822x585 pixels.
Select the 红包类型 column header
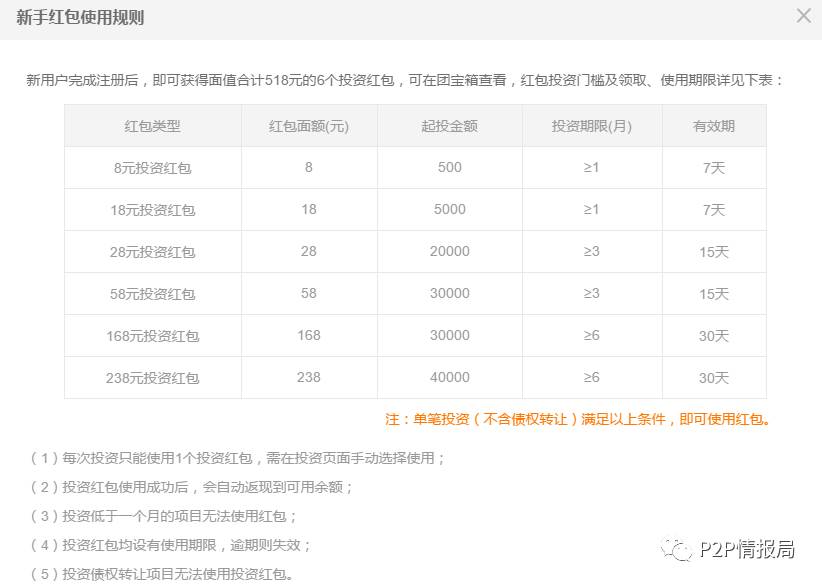pyautogui.click(x=153, y=126)
